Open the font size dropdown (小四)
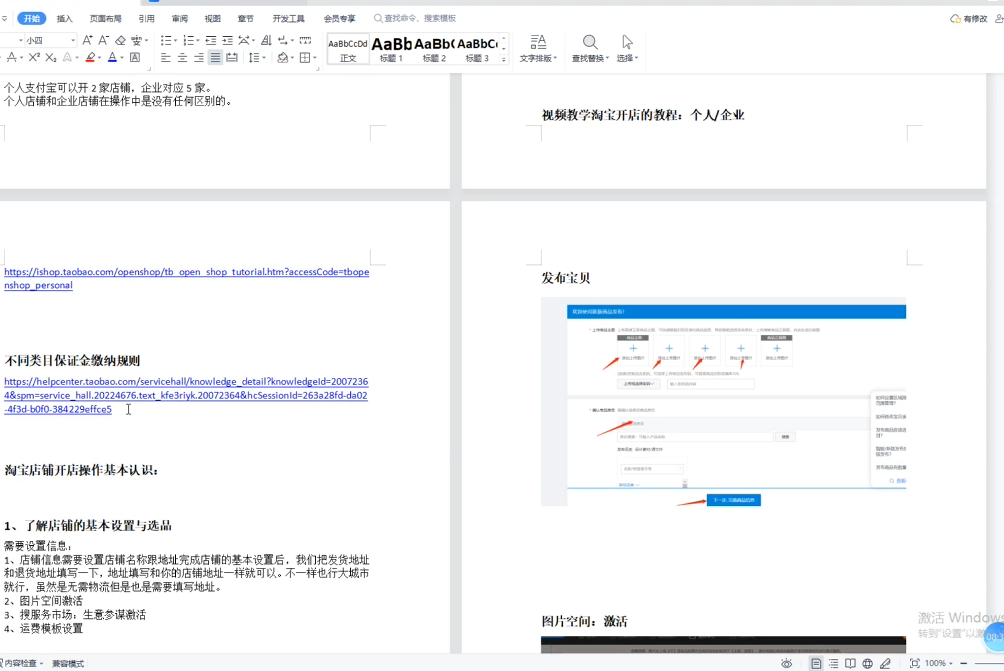Viewport: 1004px width, 671px height. (72, 40)
